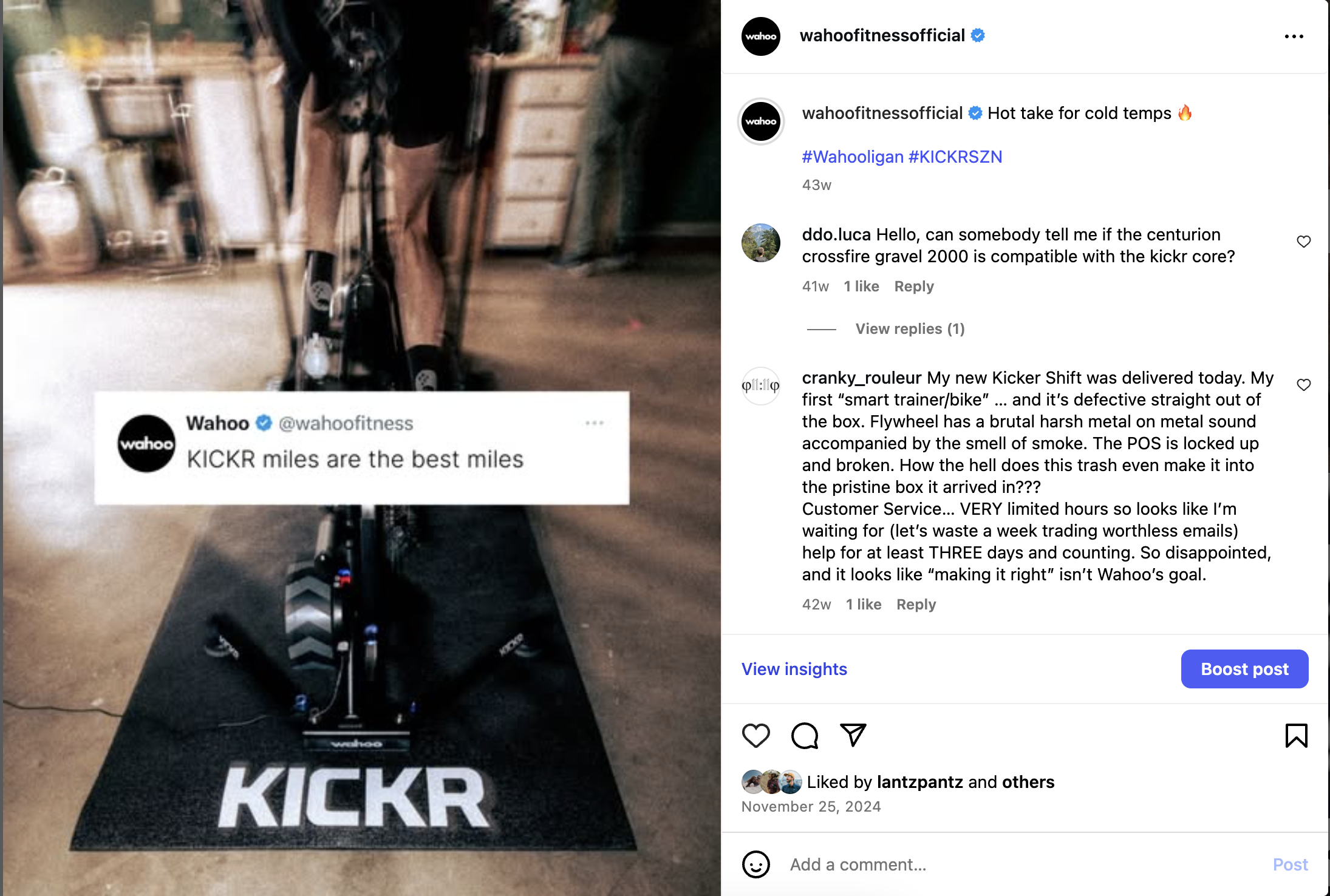Like the post with heart icon
Screen dimensions: 1330x896
tap(756, 736)
